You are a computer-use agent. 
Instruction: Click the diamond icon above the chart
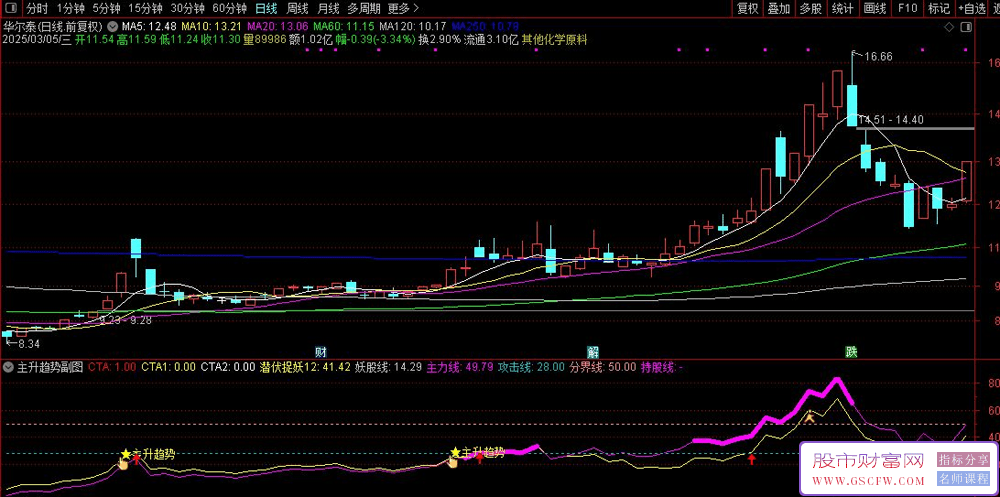(950, 27)
